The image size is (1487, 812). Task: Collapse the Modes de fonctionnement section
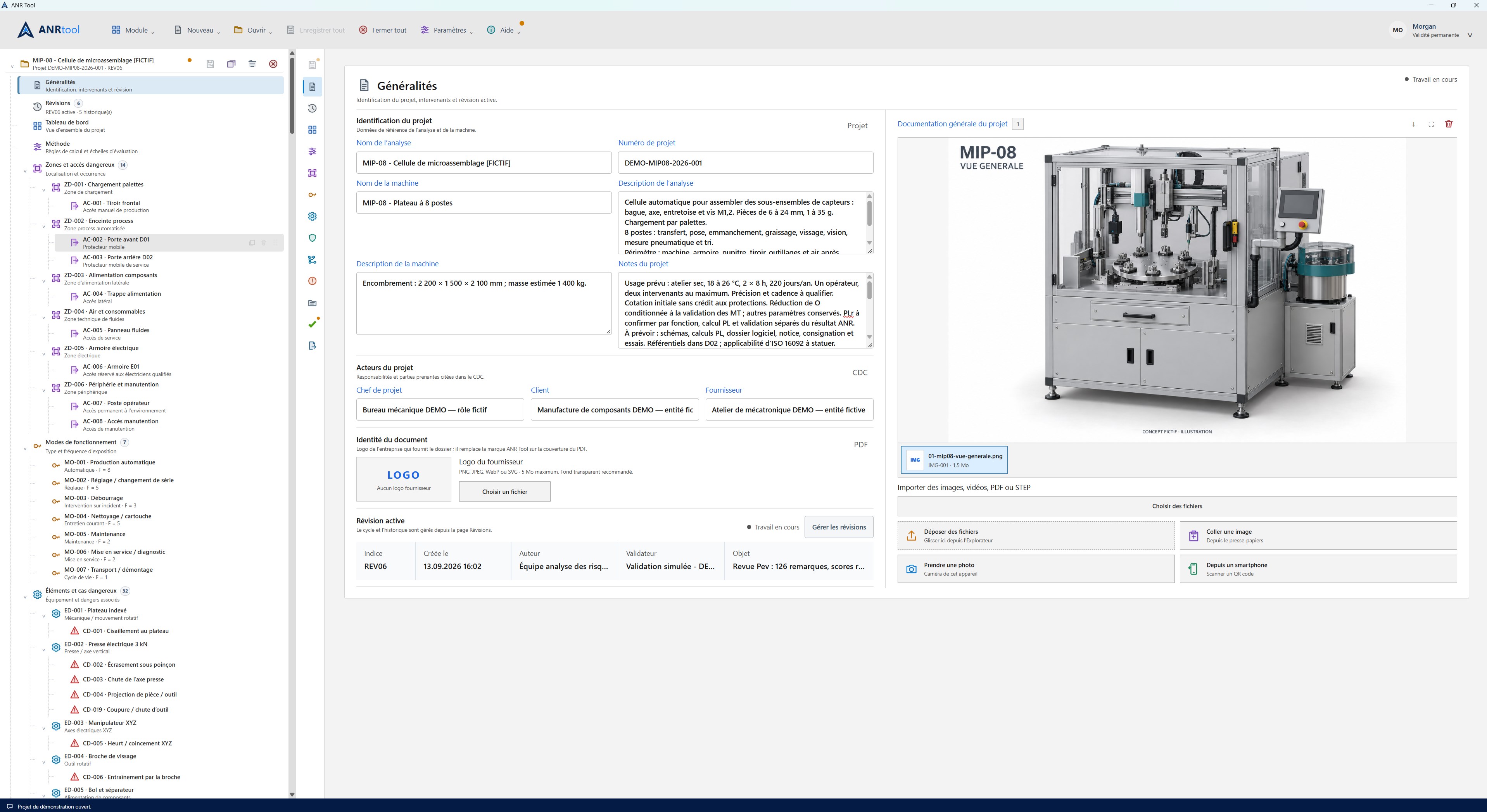25,448
